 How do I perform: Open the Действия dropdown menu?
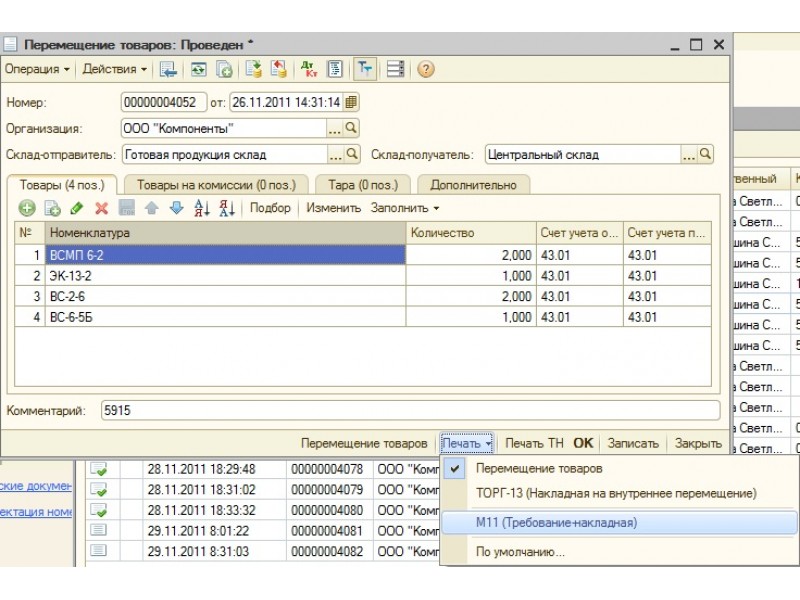tap(115, 69)
